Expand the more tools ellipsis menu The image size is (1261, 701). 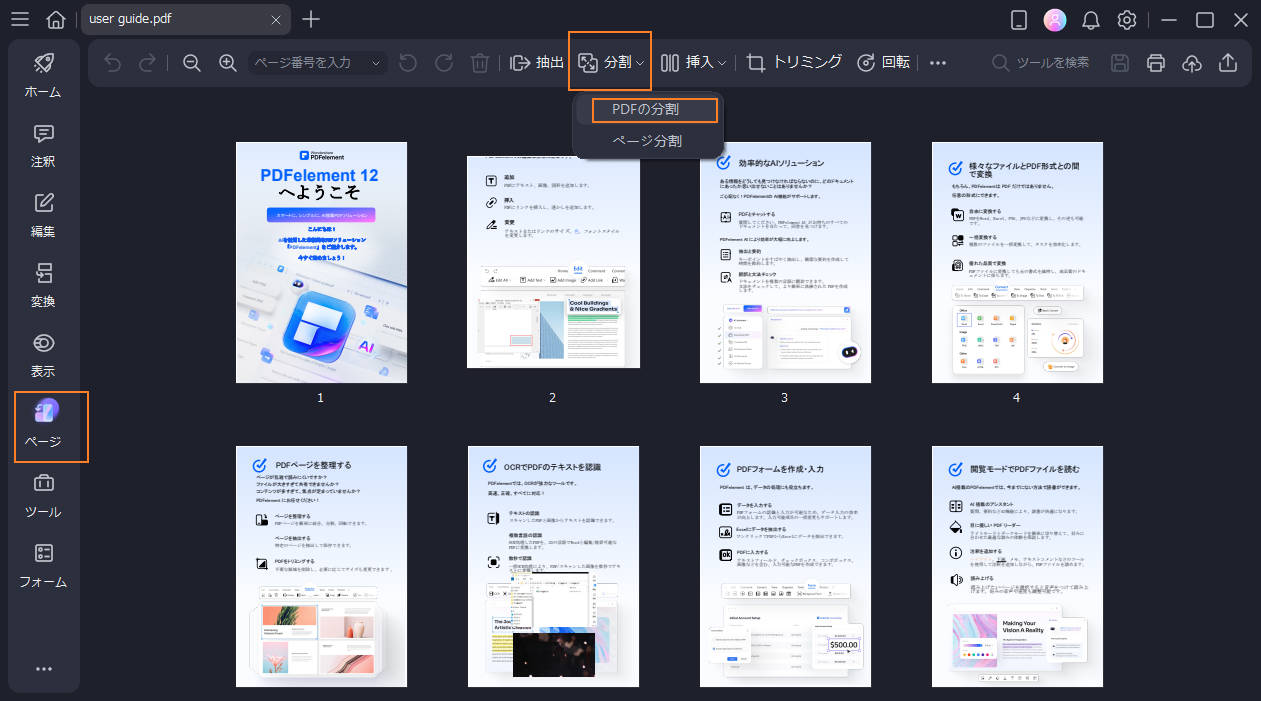pyautogui.click(x=938, y=62)
